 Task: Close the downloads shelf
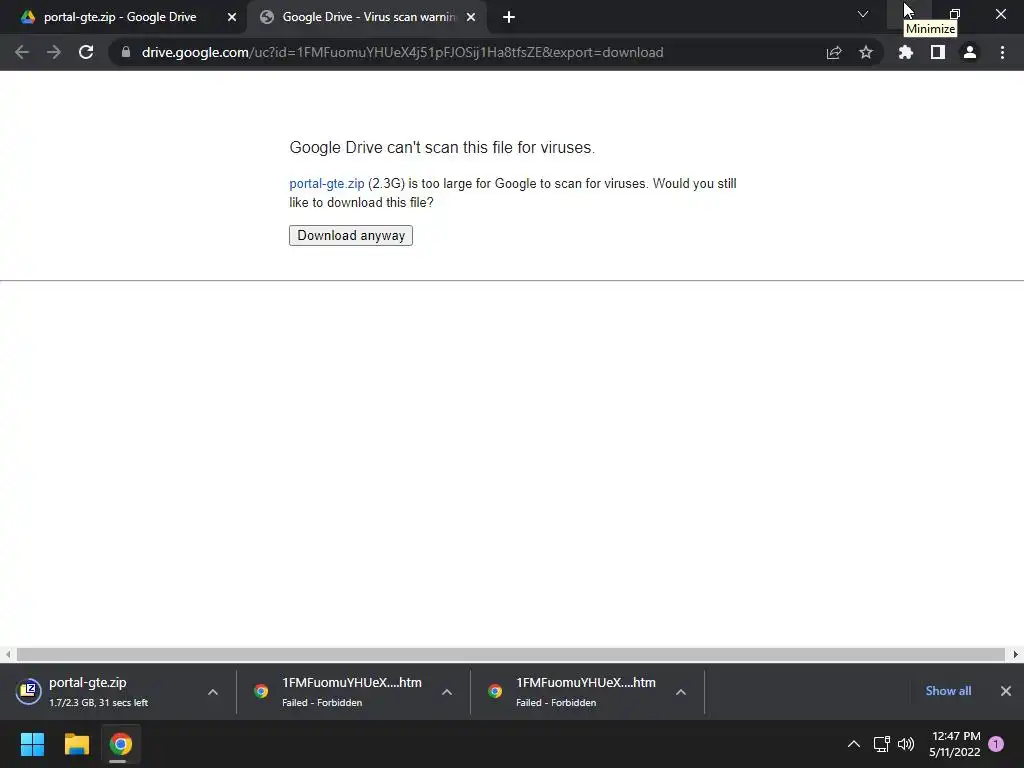(x=1006, y=691)
